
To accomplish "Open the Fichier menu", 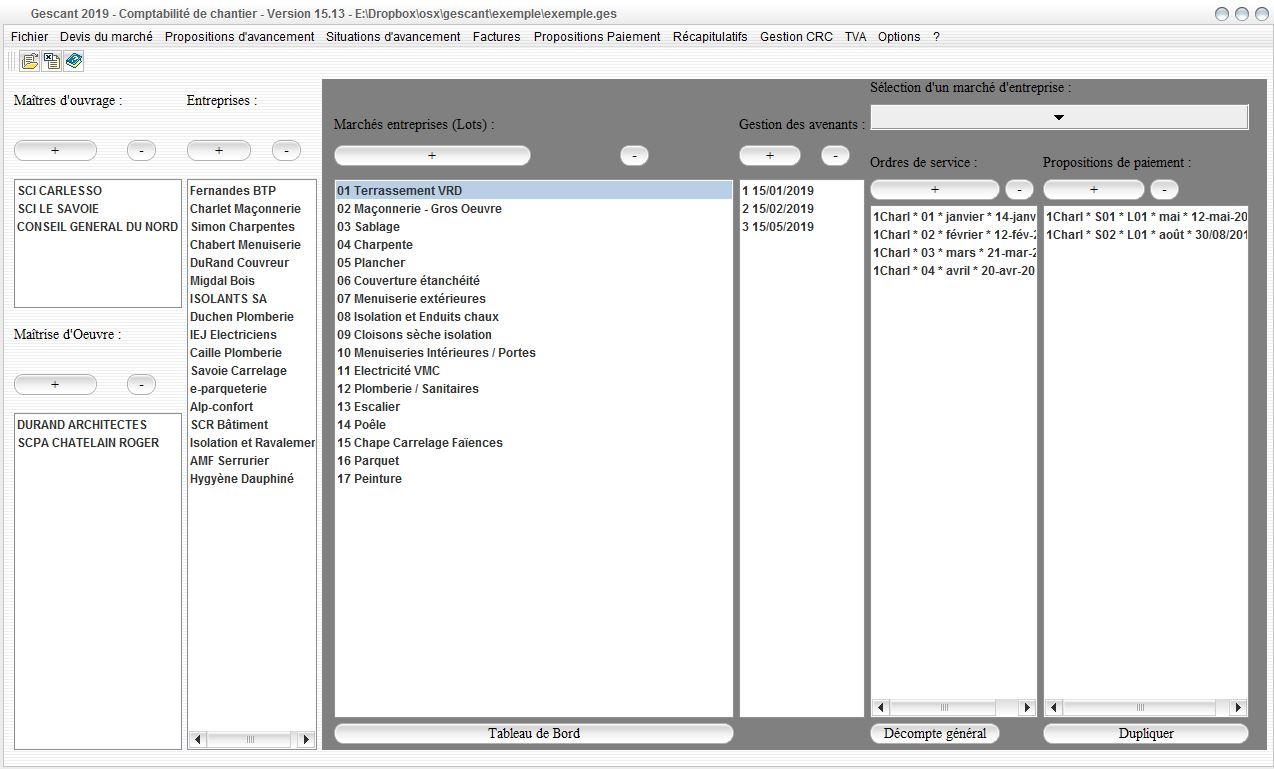I will 29,37.
